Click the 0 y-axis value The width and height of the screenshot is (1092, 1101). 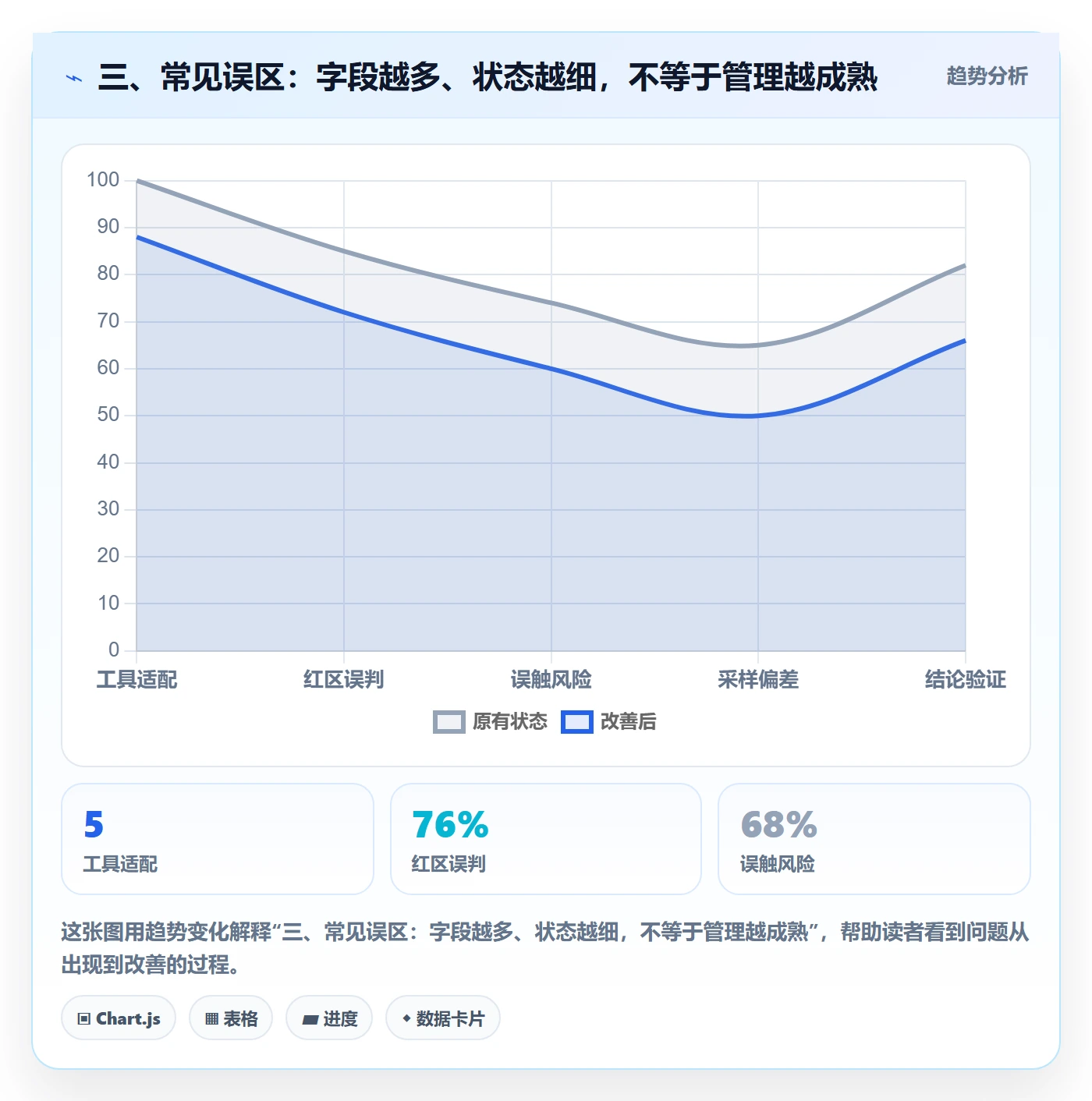point(114,650)
